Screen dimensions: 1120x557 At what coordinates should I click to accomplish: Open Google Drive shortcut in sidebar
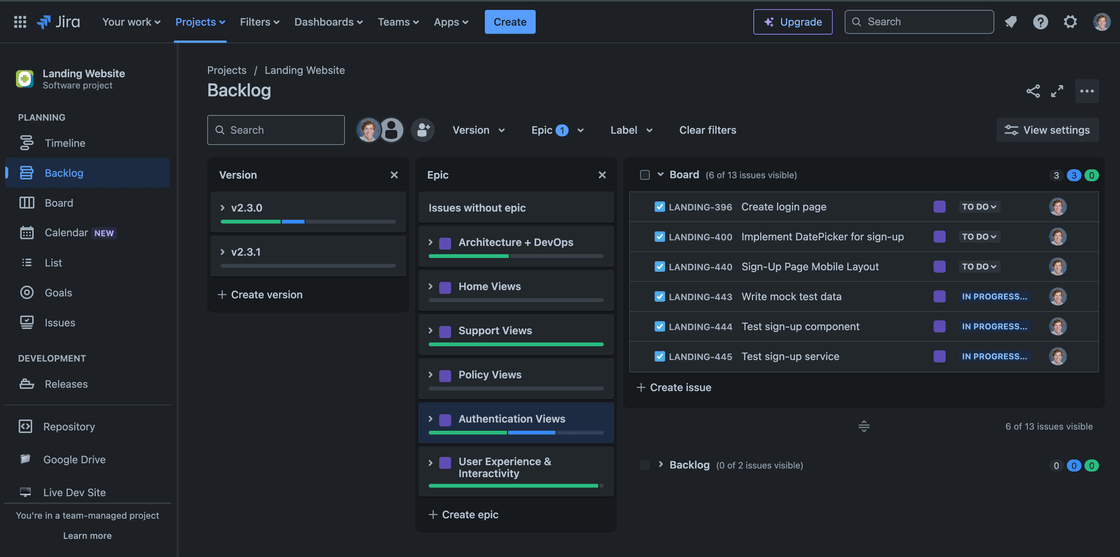tap(87, 459)
